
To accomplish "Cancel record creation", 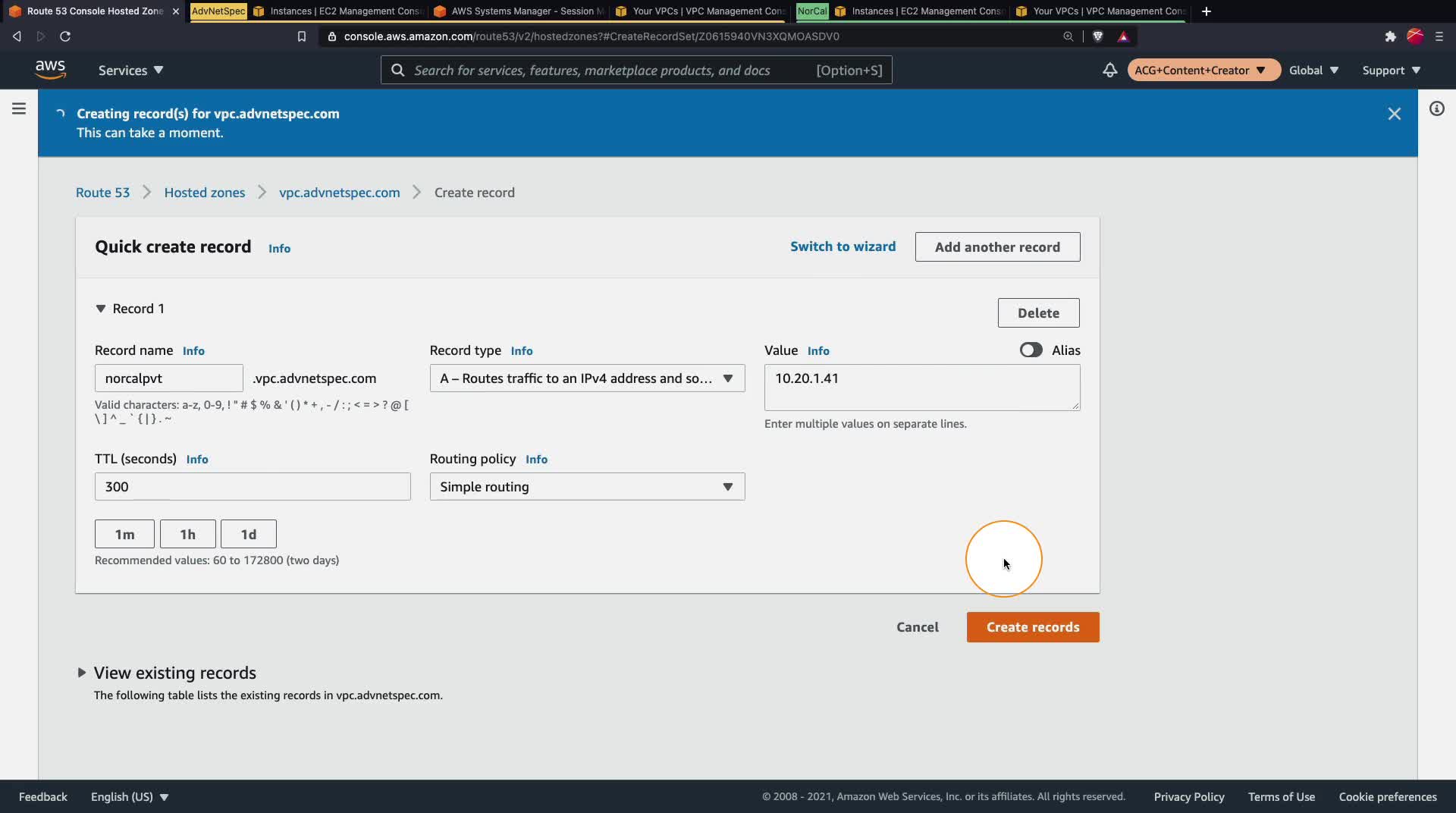I will coord(918,627).
